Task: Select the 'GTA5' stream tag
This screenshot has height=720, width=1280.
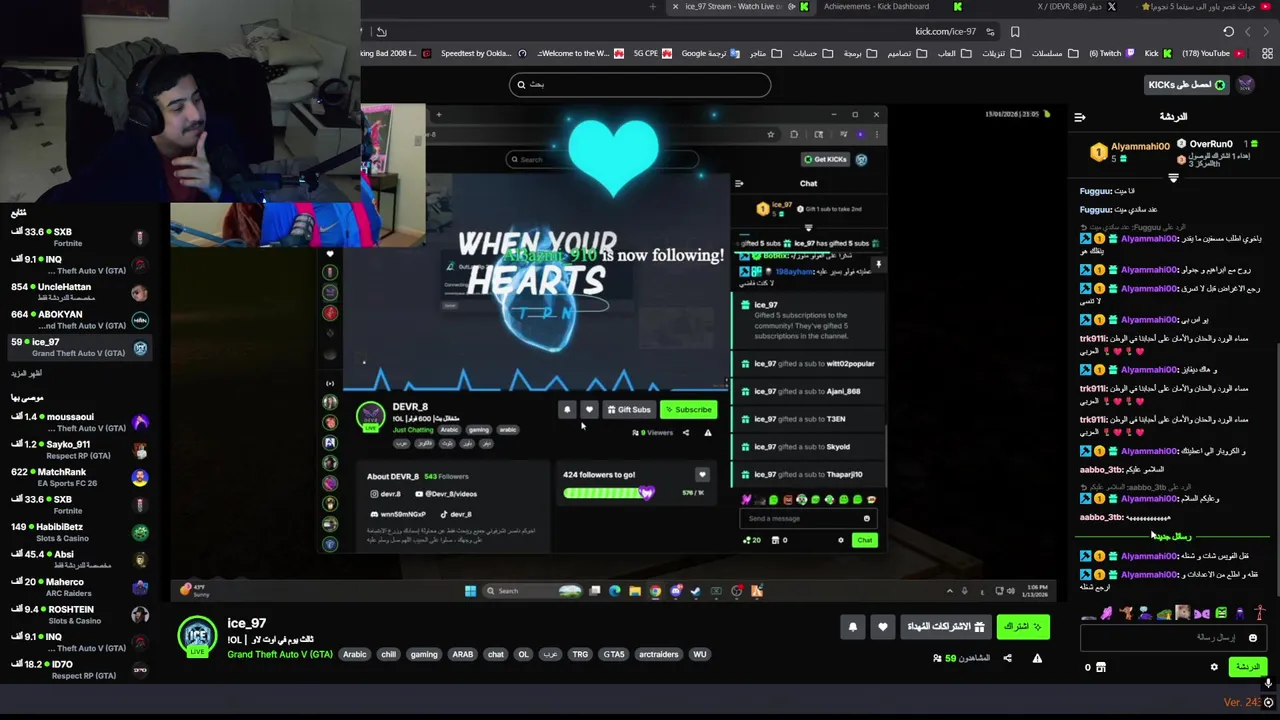Action: [x=614, y=654]
